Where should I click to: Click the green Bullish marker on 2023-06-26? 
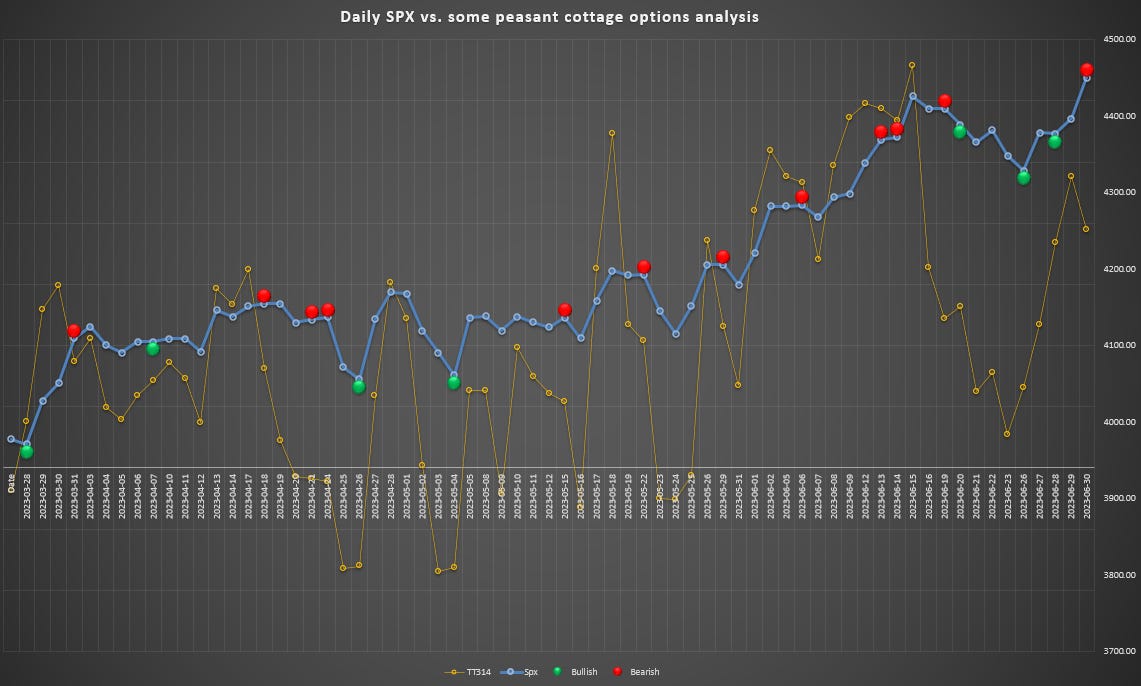pyautogui.click(x=1024, y=178)
